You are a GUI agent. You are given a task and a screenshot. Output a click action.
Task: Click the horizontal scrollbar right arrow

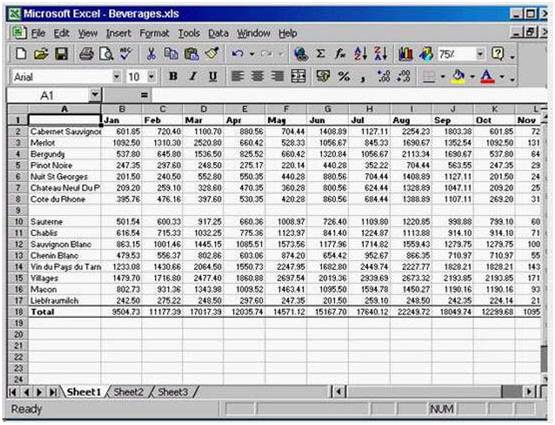(x=529, y=392)
